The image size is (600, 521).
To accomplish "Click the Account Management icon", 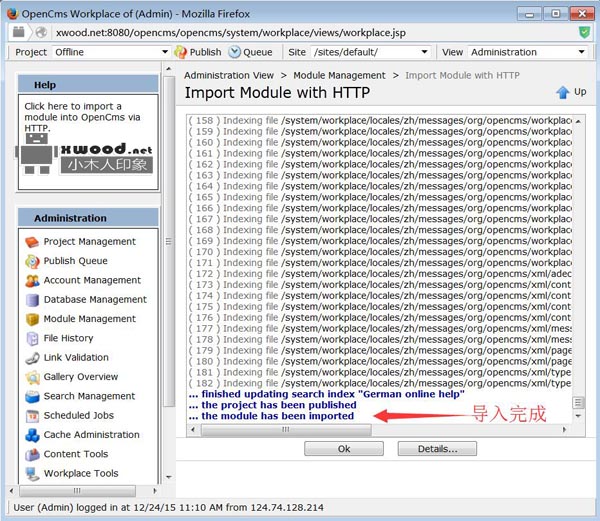I will [x=32, y=281].
